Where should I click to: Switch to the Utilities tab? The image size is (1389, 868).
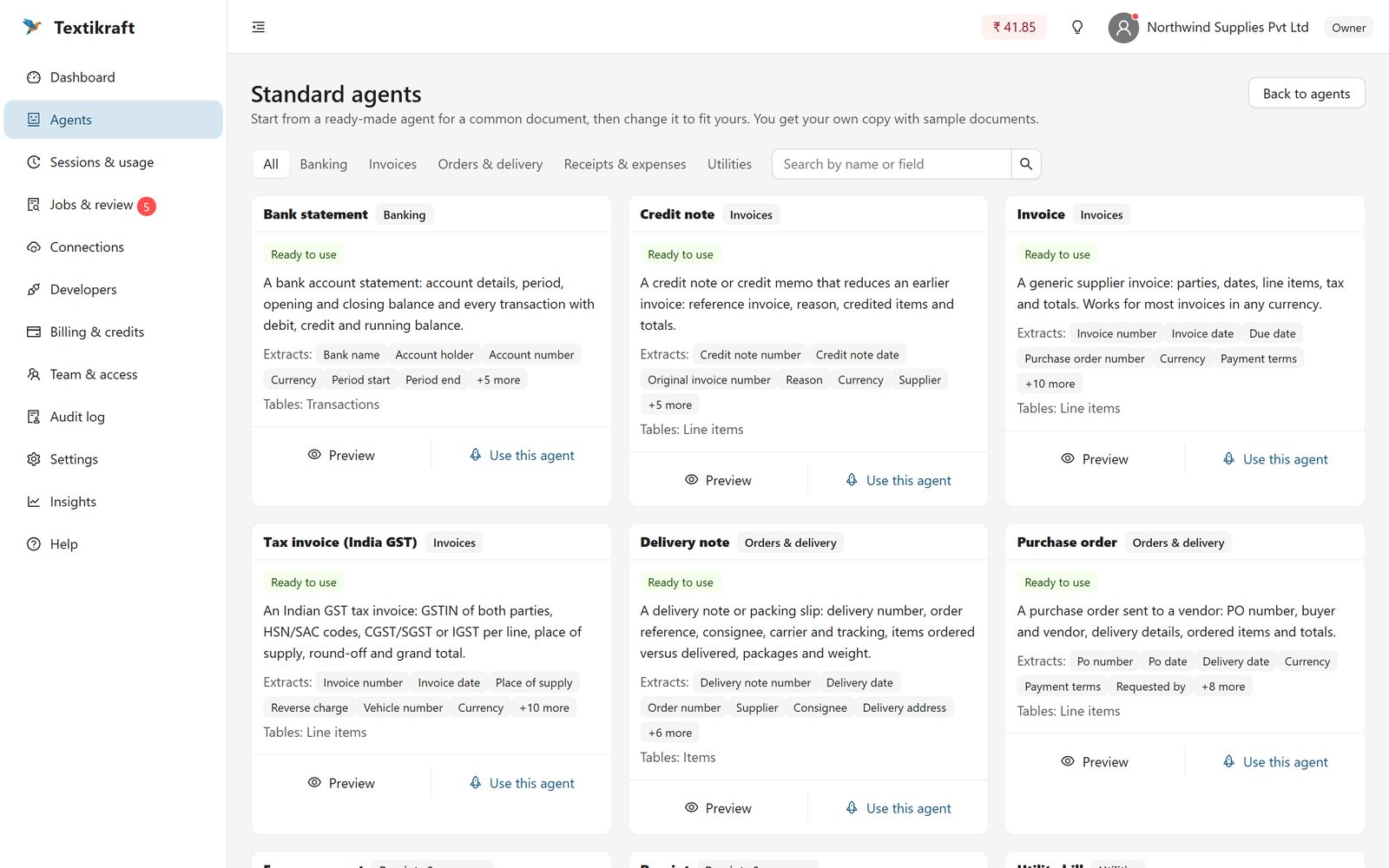729,164
